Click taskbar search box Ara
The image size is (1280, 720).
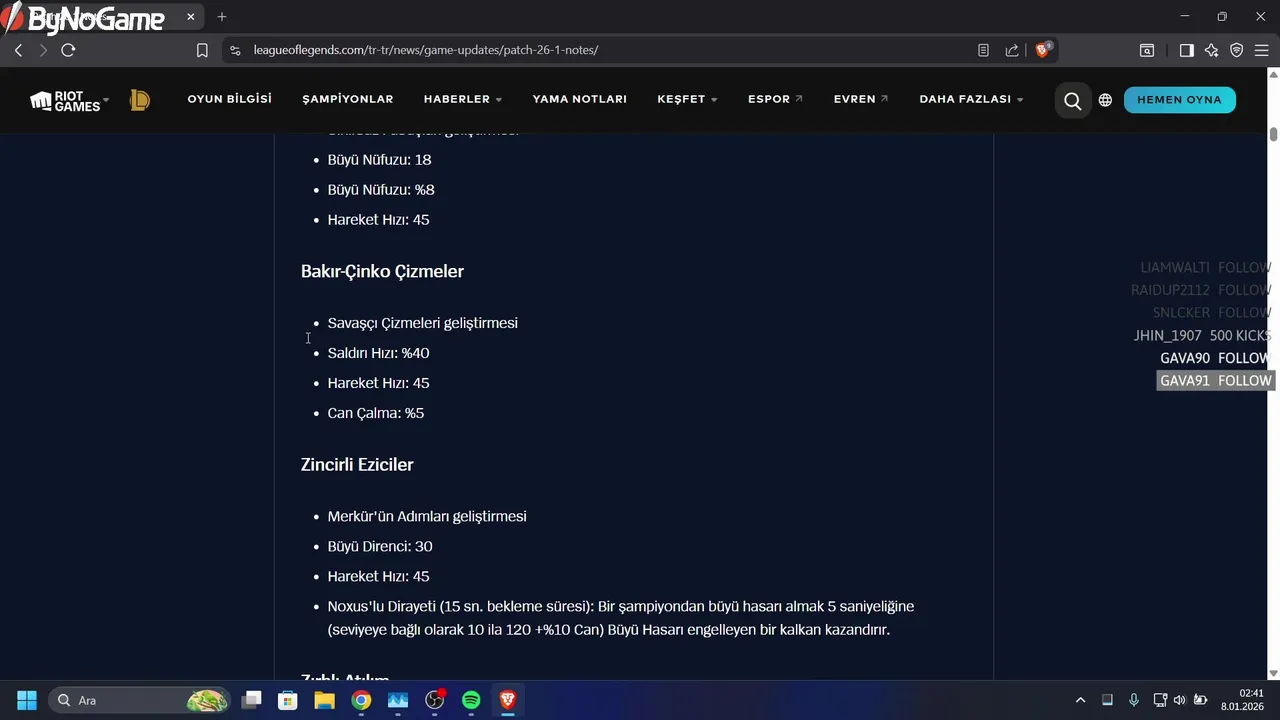click(141, 700)
